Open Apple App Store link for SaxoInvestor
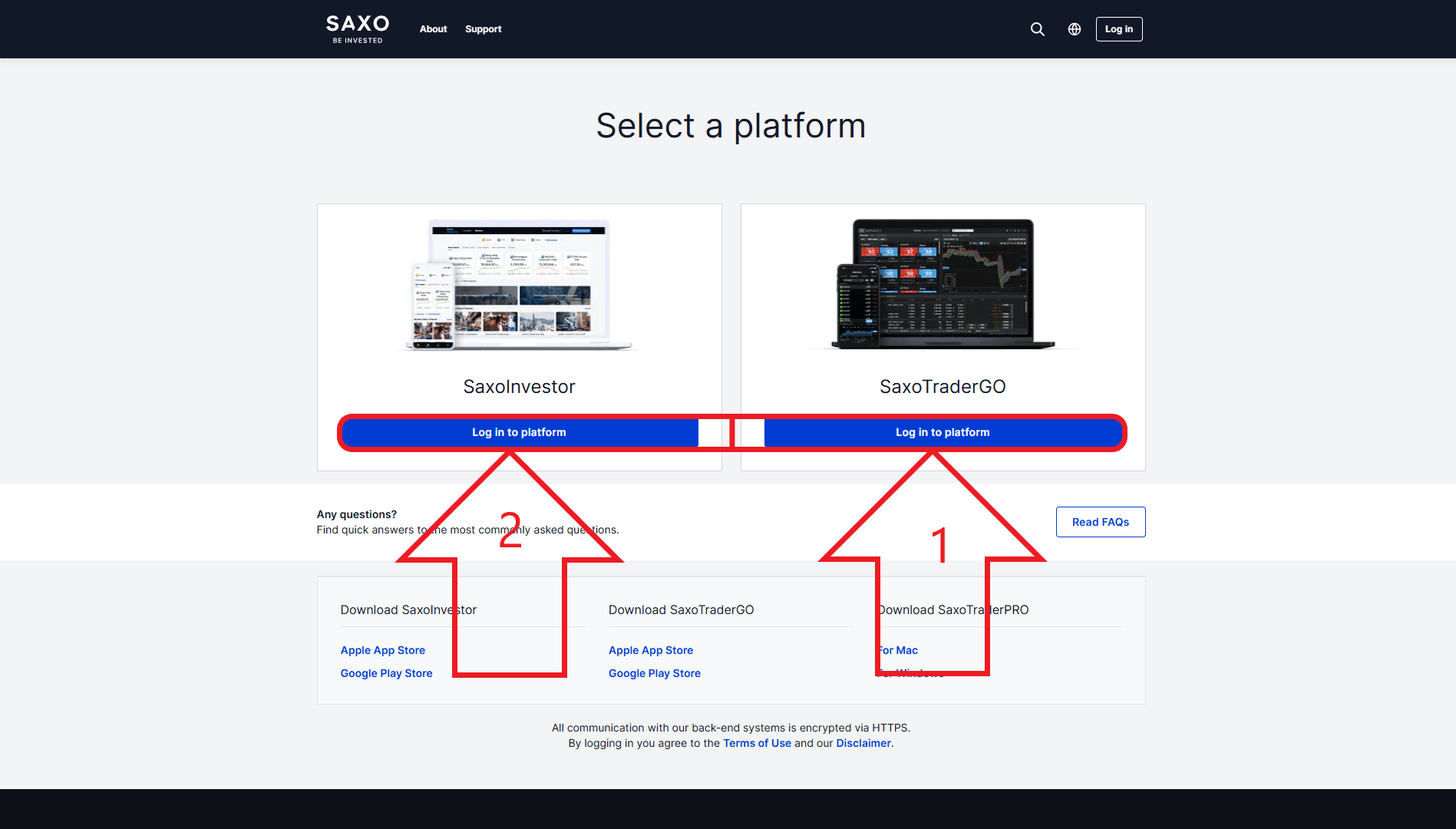This screenshot has height=829, width=1456. point(383,650)
